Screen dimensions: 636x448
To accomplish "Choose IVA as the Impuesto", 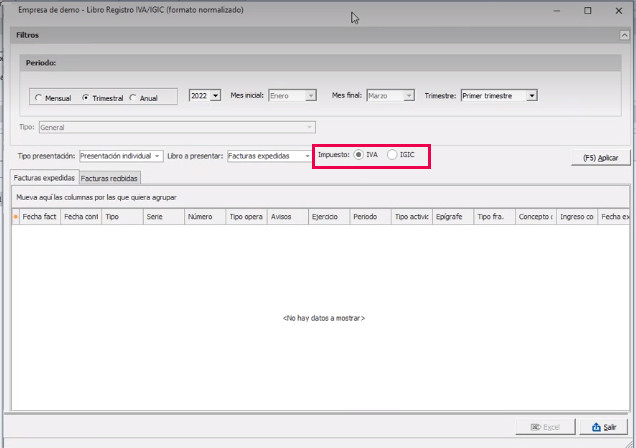I will [x=359, y=154].
